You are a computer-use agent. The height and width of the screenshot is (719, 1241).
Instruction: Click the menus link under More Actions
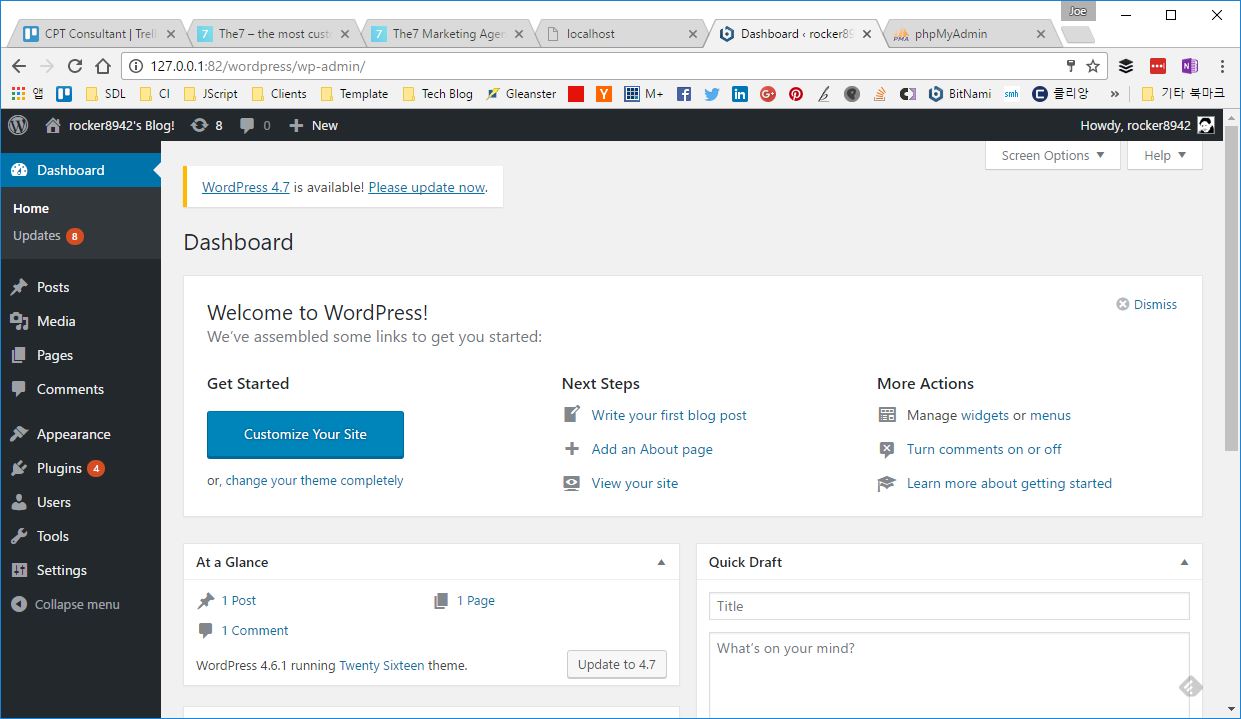1050,415
